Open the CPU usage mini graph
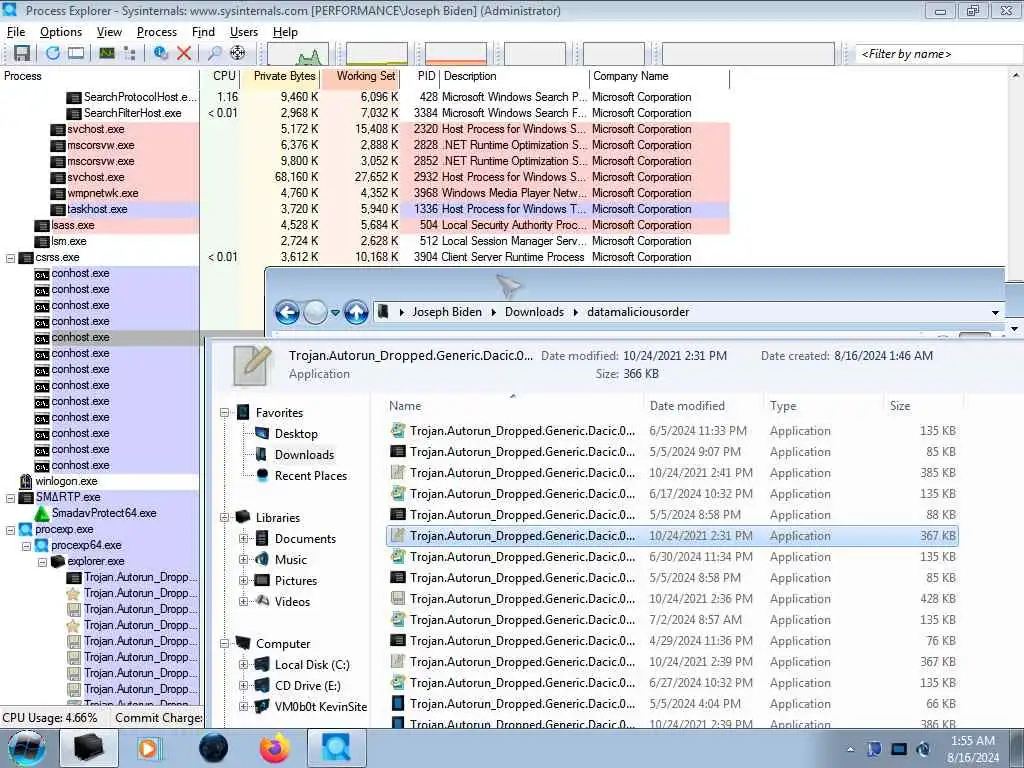This screenshot has height=768, width=1024. 297,54
